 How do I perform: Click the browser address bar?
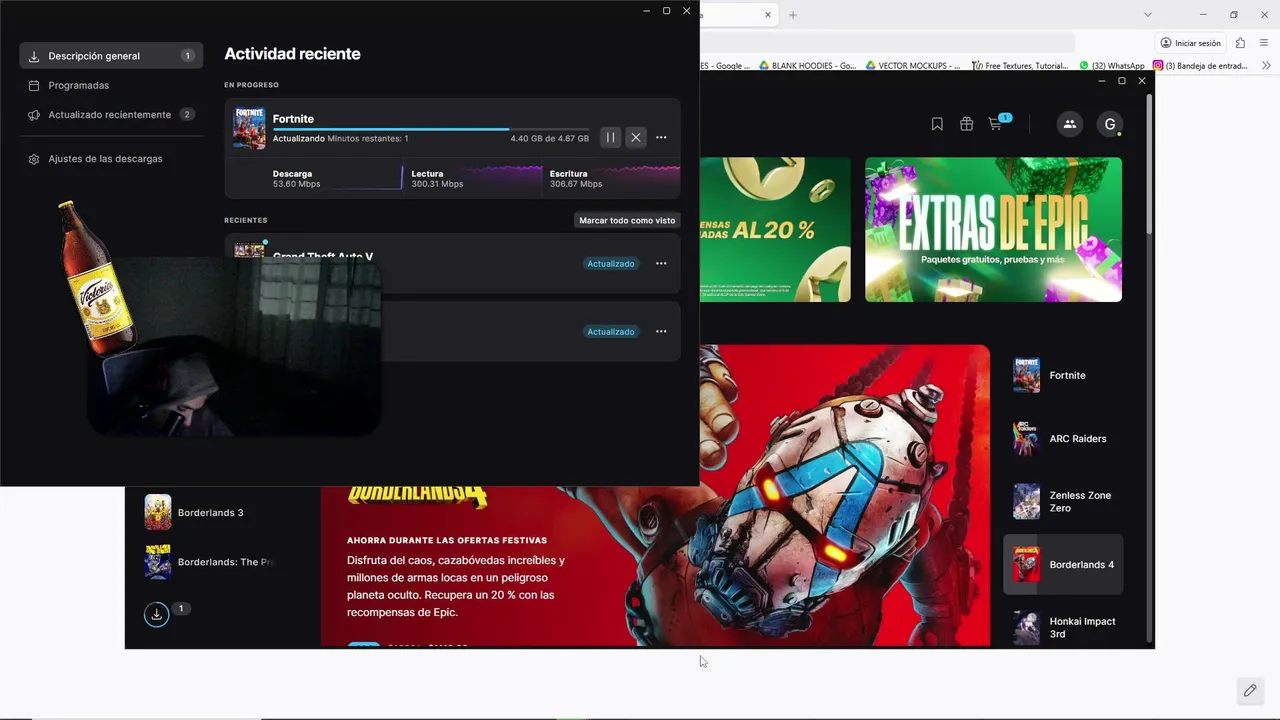point(885,43)
